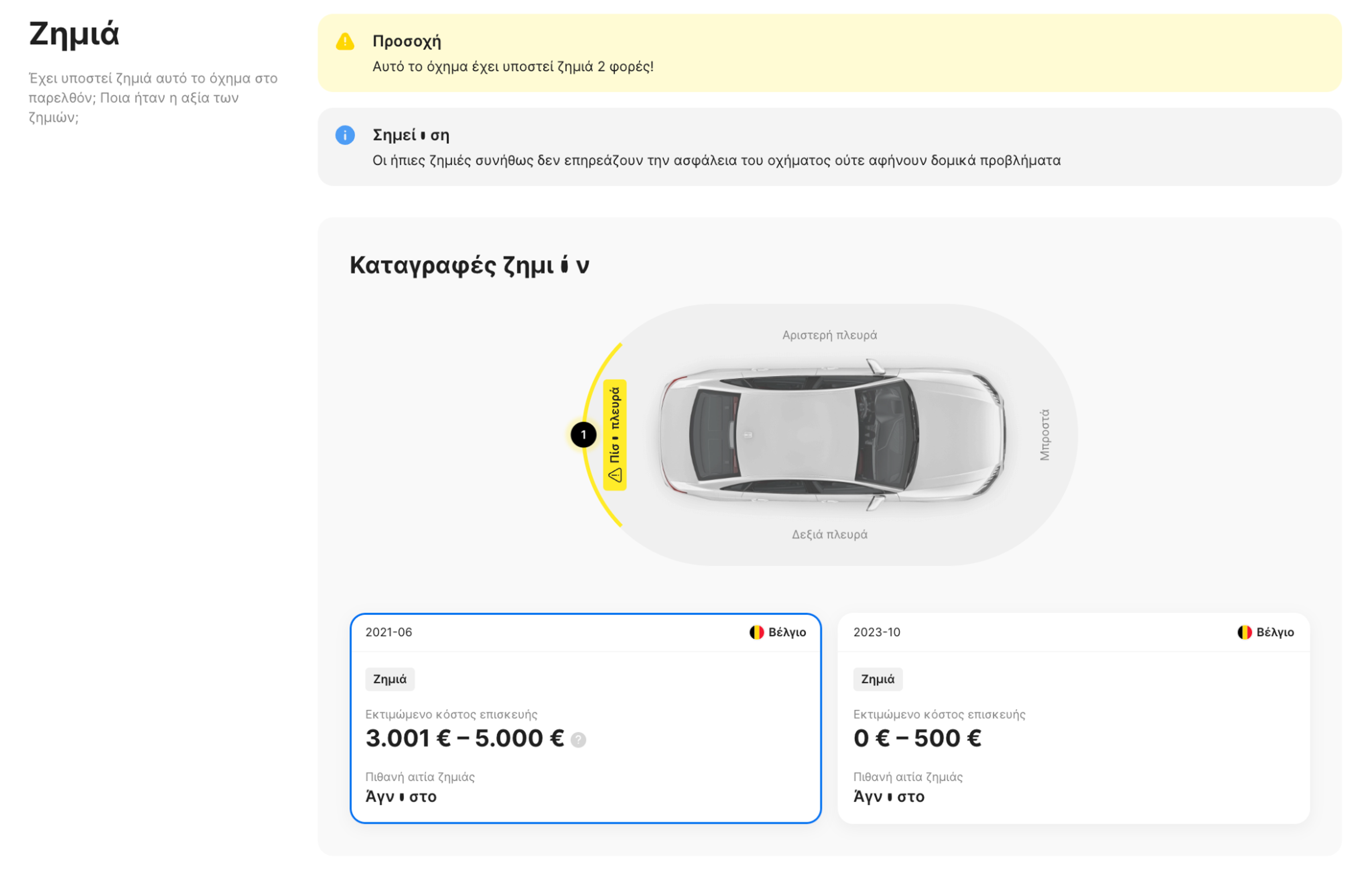Viewport: 1372px width, 876px height.
Task: Click the Ζημιά section heading
Action: coord(74,34)
